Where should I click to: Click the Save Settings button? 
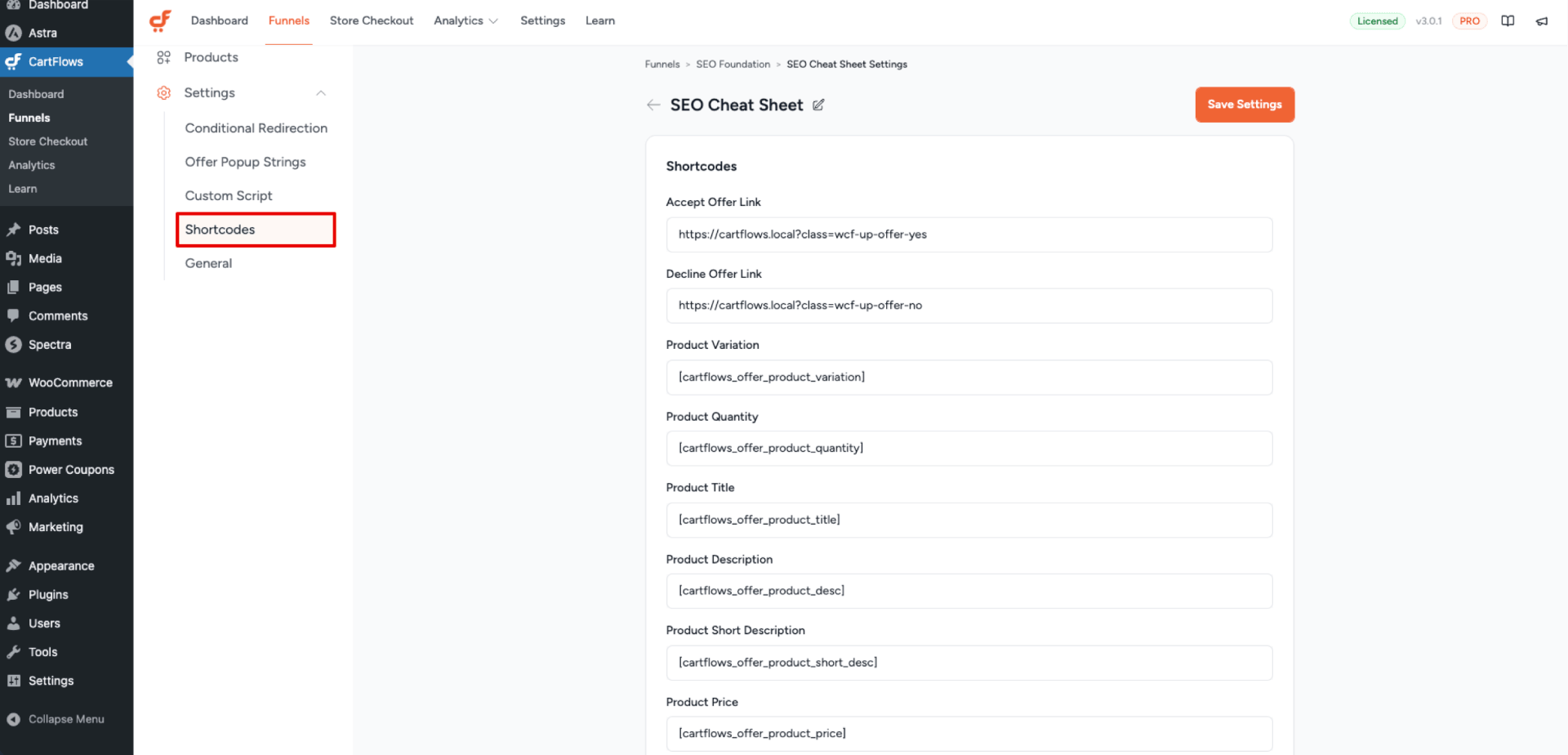[x=1245, y=105]
